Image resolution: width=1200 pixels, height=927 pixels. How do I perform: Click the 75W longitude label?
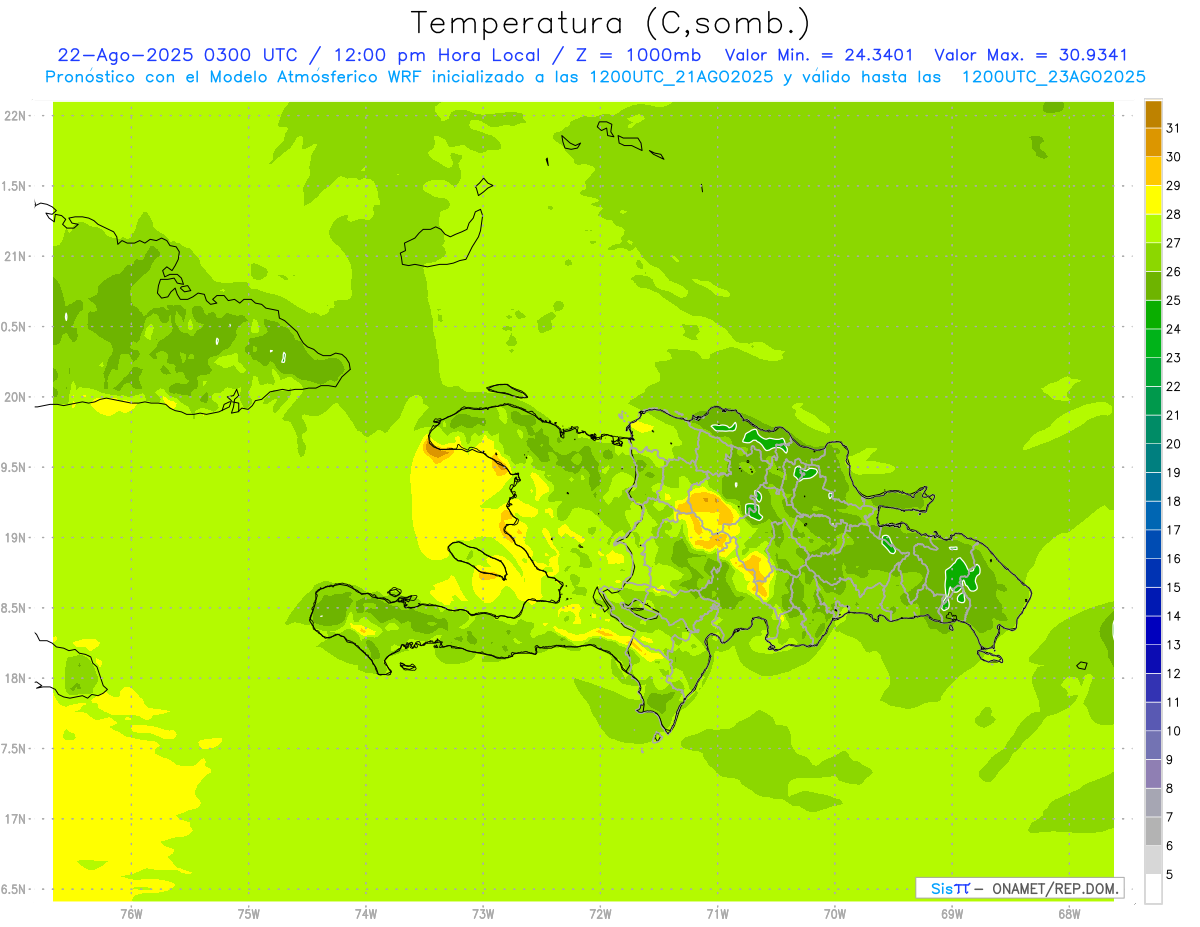click(248, 913)
